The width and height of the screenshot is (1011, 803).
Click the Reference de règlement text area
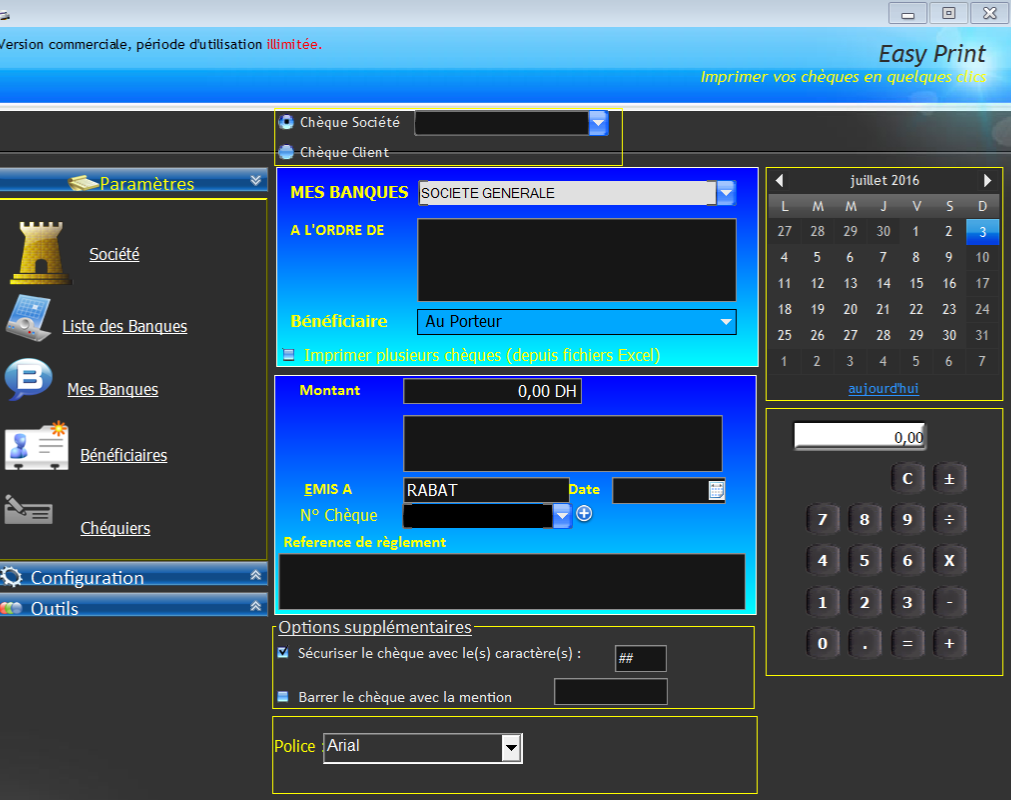[x=512, y=582]
